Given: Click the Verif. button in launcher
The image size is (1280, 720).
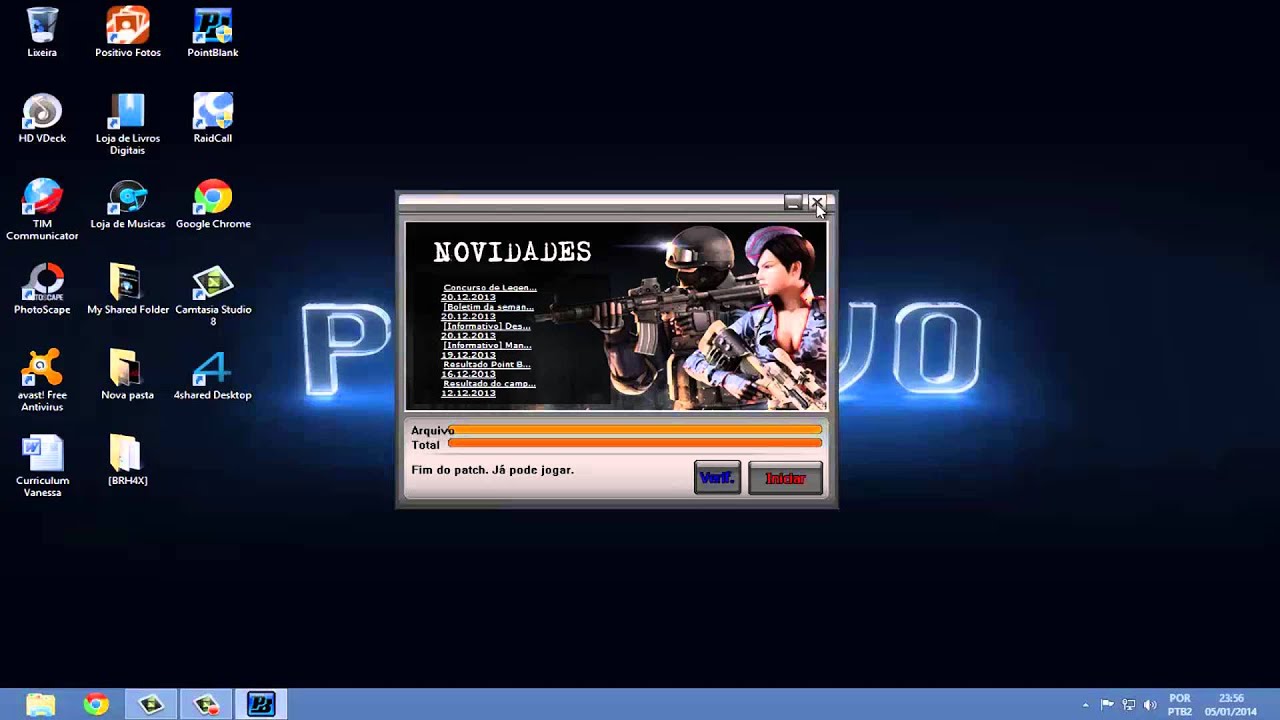Looking at the screenshot, I should coord(717,478).
